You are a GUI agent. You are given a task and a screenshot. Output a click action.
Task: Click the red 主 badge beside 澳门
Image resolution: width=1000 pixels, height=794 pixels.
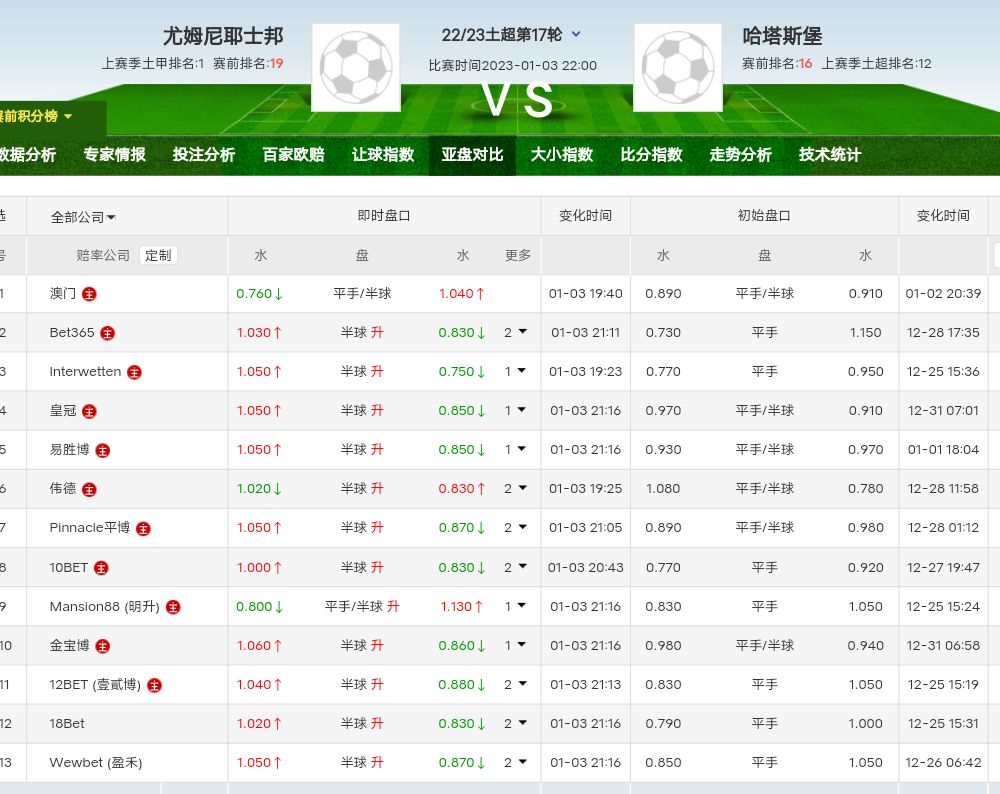click(90, 294)
